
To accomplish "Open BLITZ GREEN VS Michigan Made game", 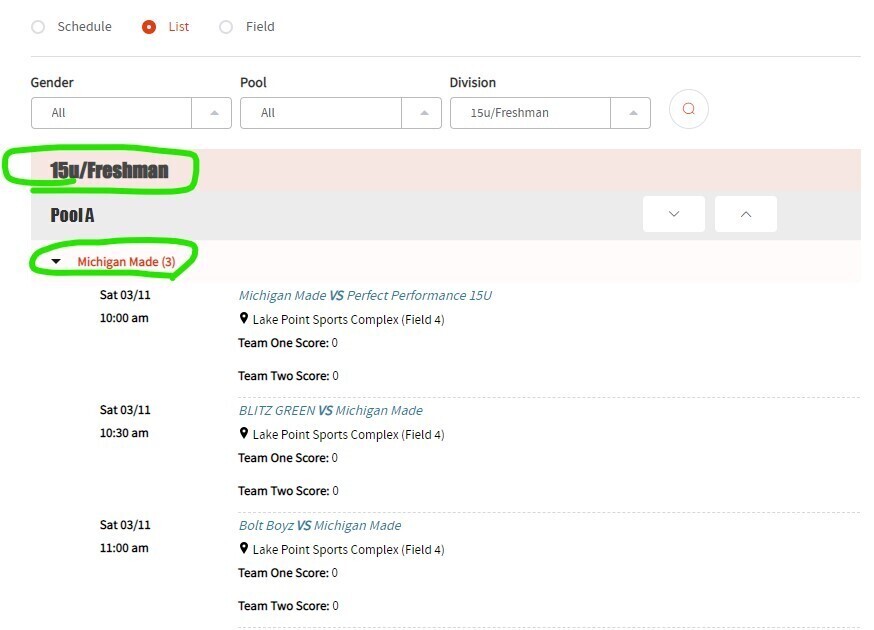I will point(331,411).
